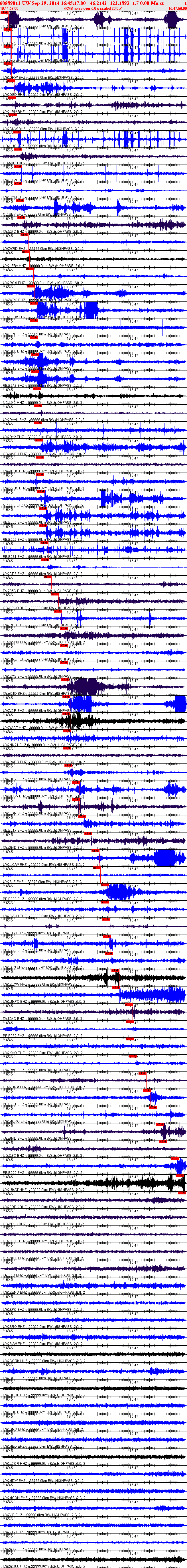Select the UW.DY2.EHZ station trace label
Screen dimensions: 187x1568
point(43,436)
